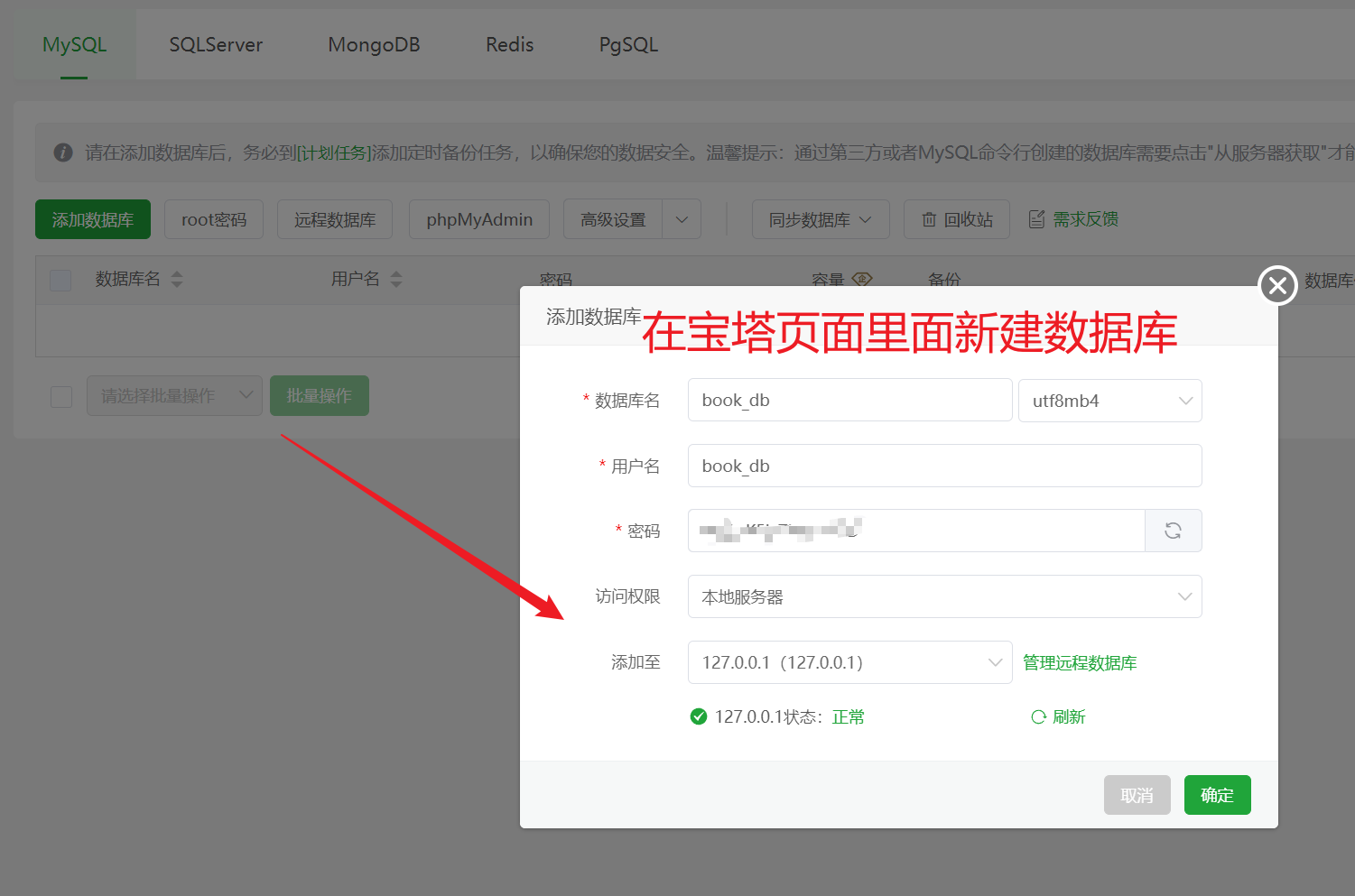
Task: Open the feedback link
Action: pyautogui.click(x=1085, y=219)
